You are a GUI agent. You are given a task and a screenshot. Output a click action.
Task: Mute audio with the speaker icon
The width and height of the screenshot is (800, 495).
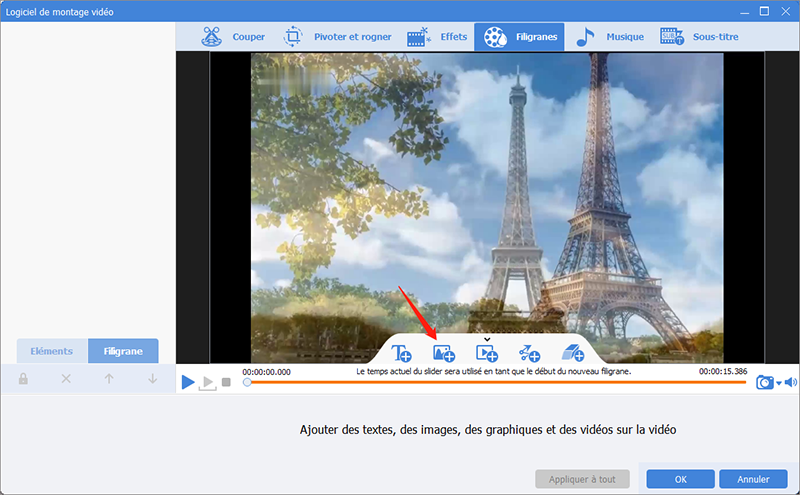790,382
